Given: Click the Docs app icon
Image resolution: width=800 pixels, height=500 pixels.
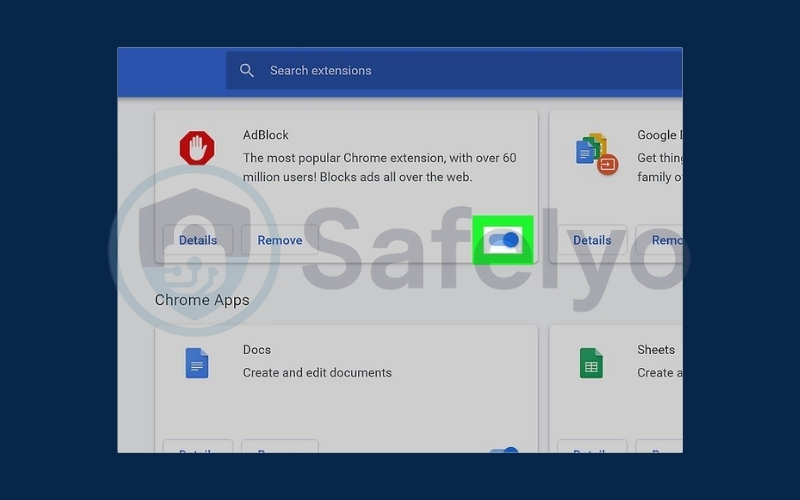Looking at the screenshot, I should pyautogui.click(x=197, y=363).
